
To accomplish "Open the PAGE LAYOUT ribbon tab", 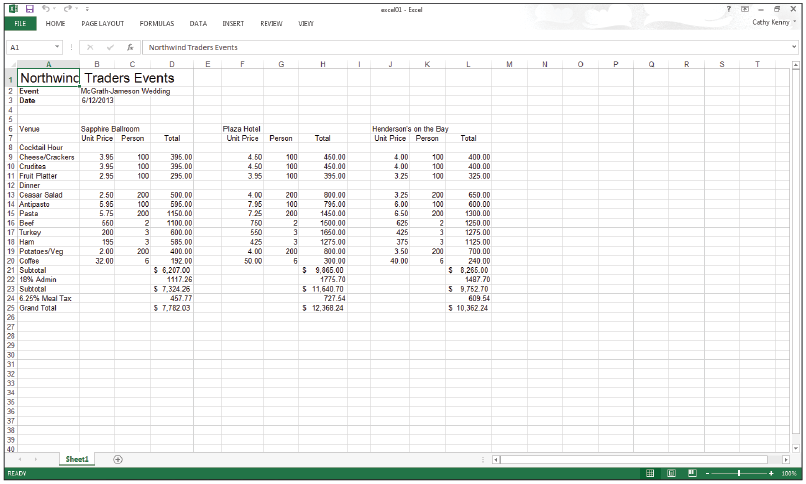I will pos(103,22).
